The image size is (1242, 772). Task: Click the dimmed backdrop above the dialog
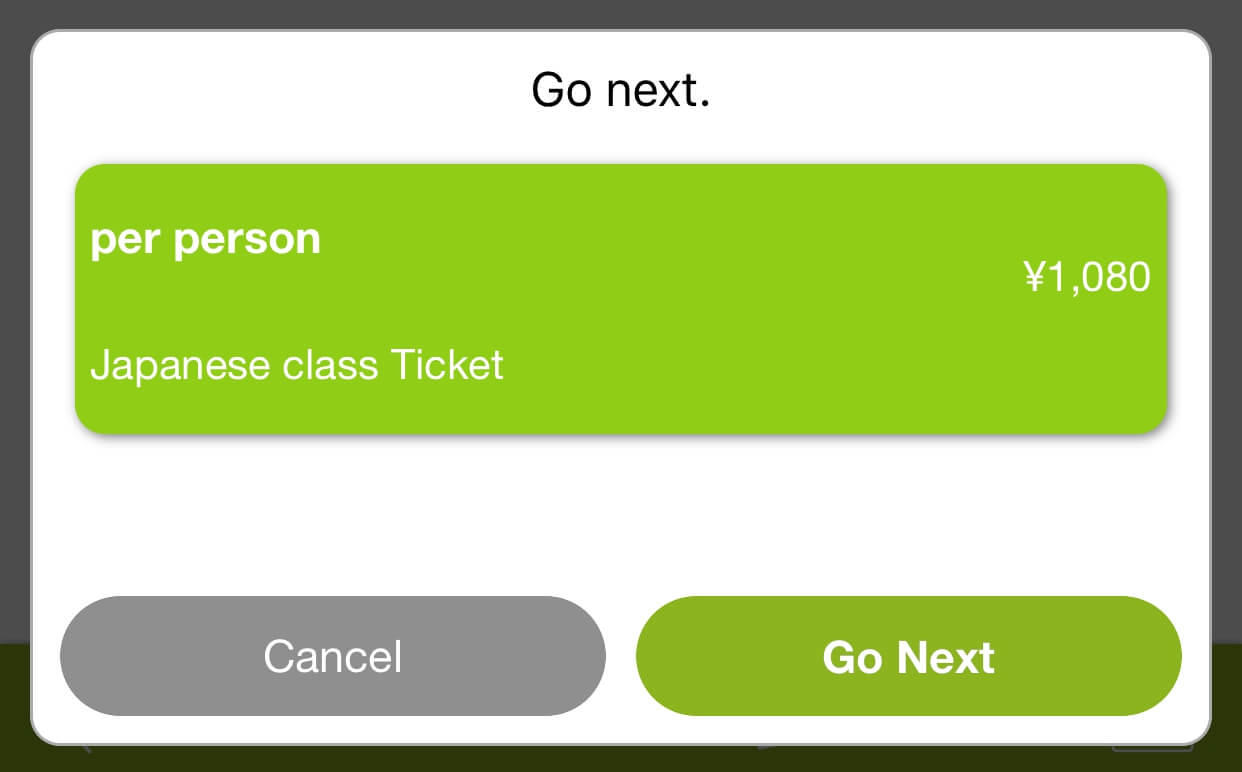coord(620,14)
